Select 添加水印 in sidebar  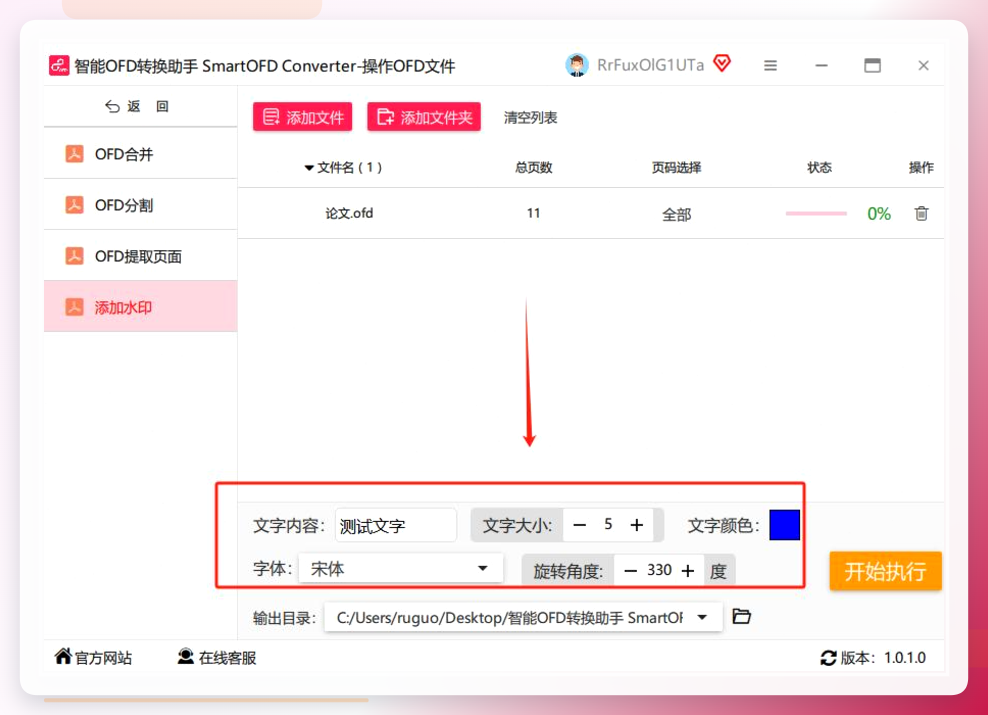[141, 307]
